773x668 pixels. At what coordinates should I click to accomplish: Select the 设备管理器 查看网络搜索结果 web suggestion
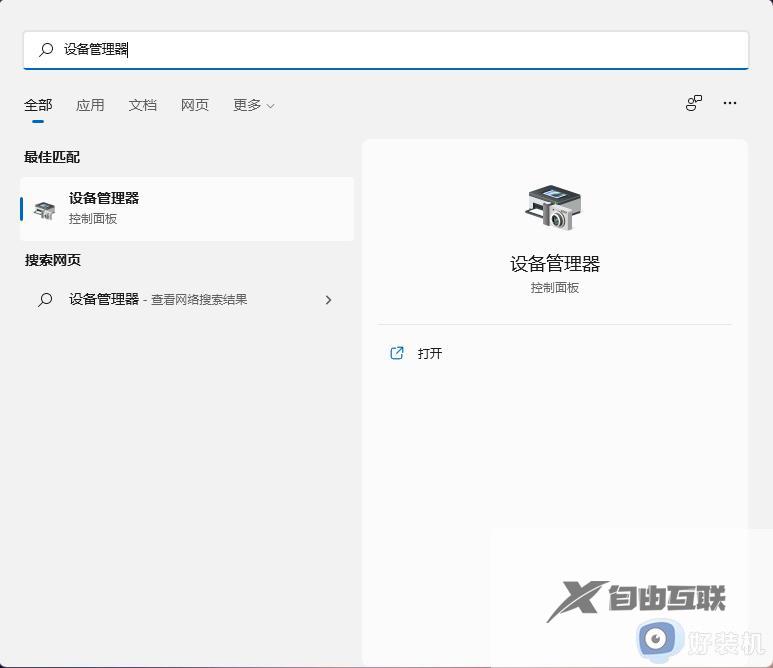click(187, 299)
